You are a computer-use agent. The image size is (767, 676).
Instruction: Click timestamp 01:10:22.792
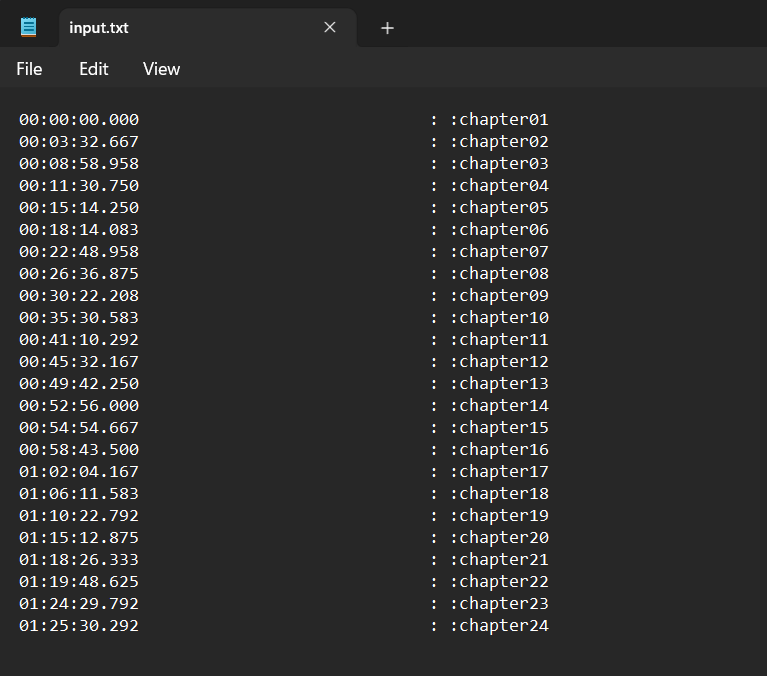(79, 516)
